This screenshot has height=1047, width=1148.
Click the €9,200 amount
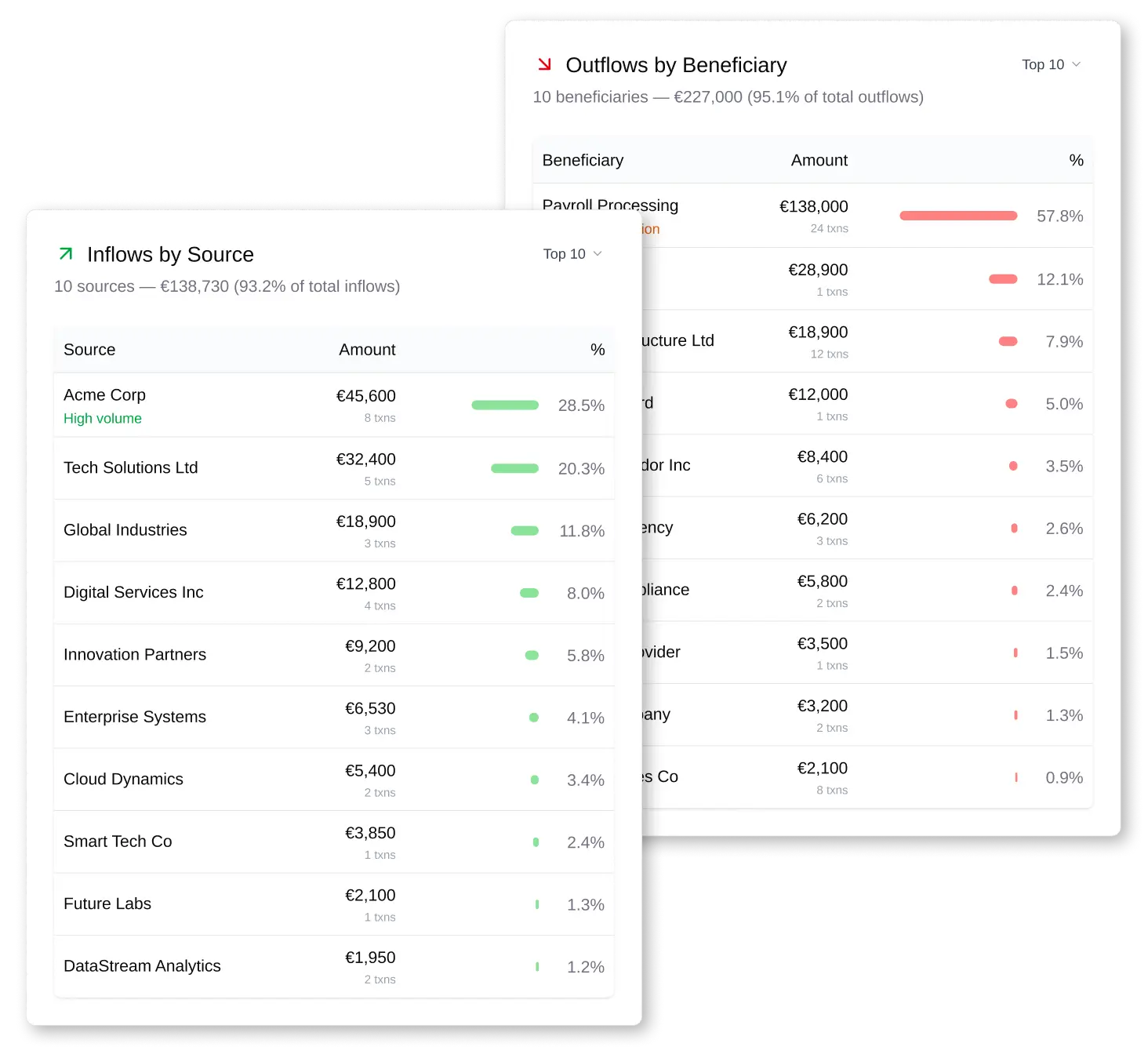[370, 646]
